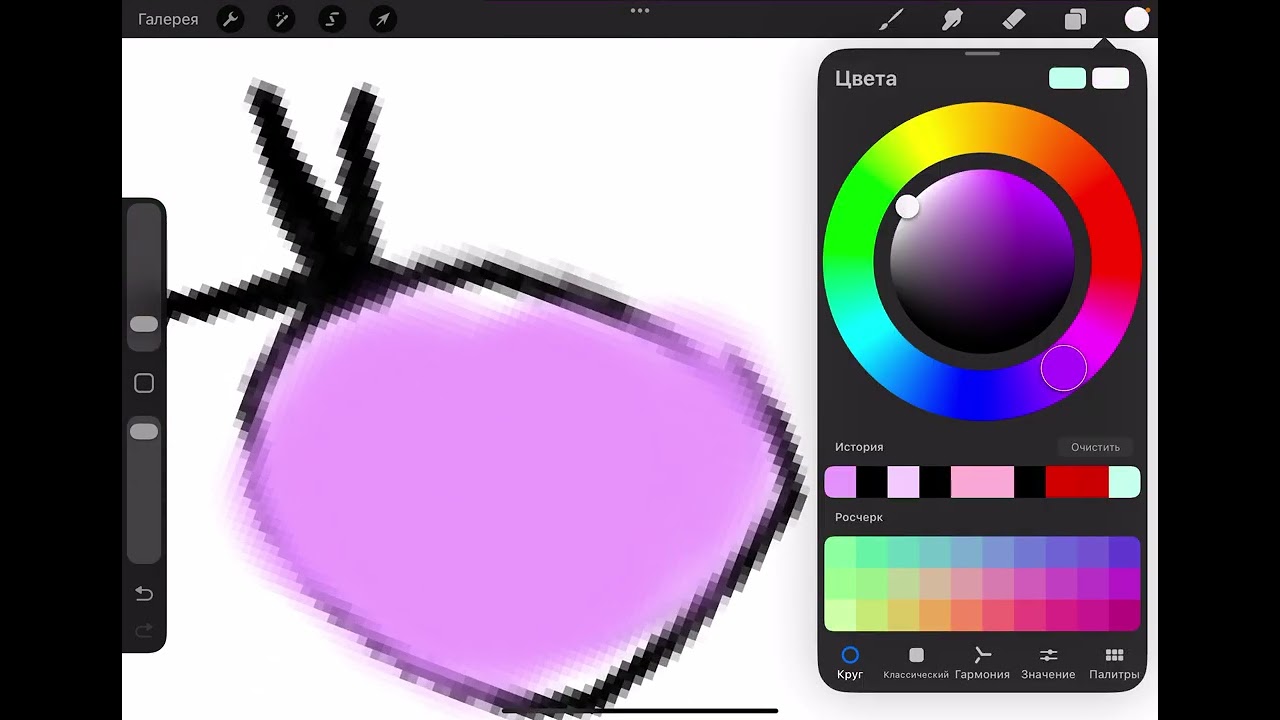Image resolution: width=1280 pixels, height=720 pixels.
Task: Pick bottom-right magenta swatch in Росчерк palette
Action: 1124,615
